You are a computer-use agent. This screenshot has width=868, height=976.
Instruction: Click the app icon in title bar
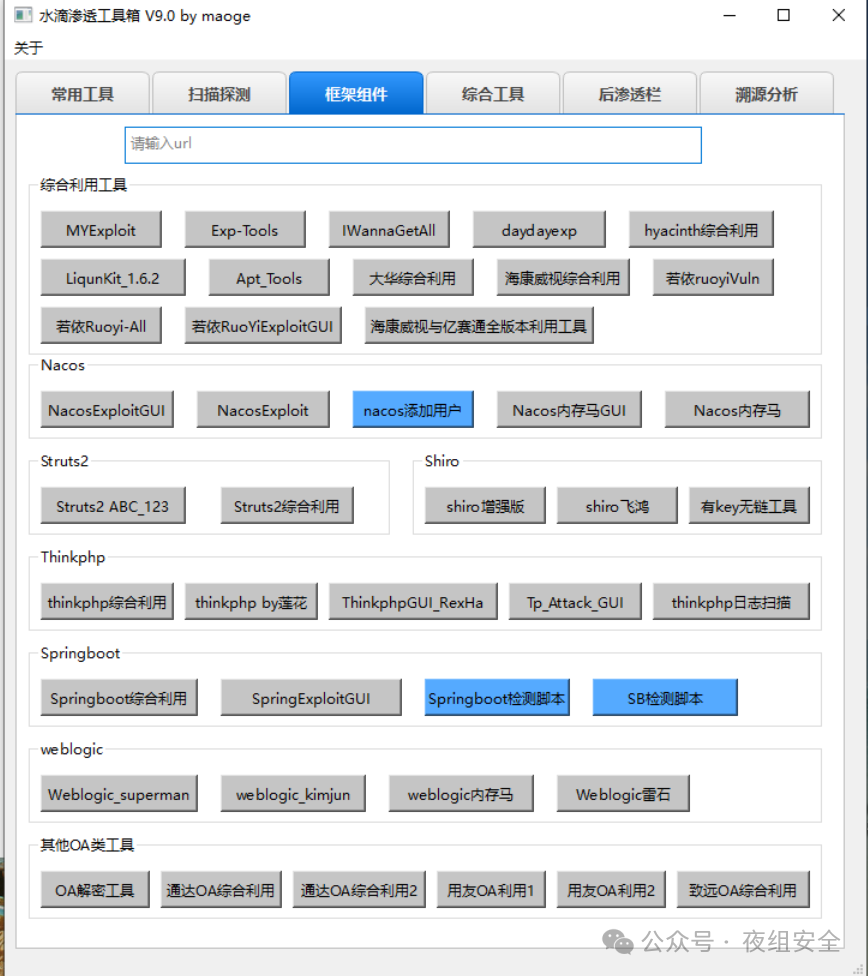pos(23,15)
